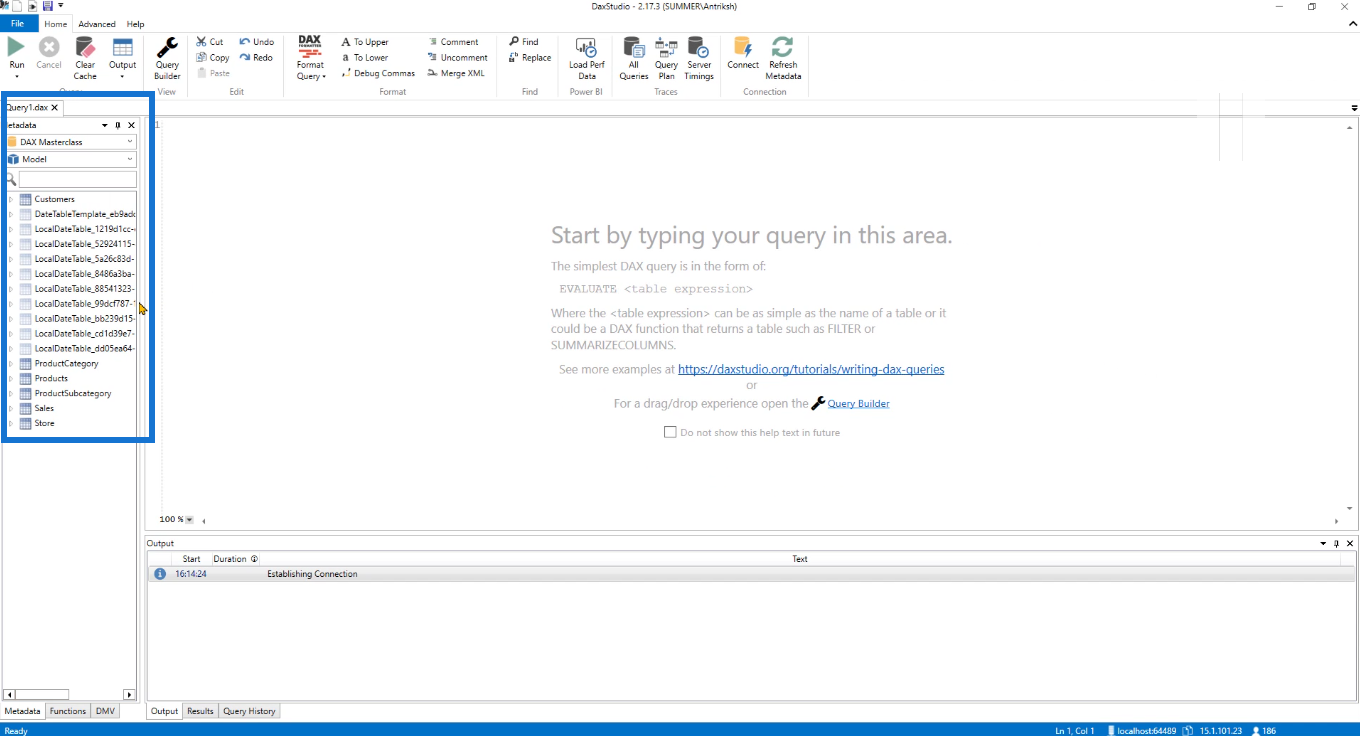This screenshot has width=1360, height=736.
Task: Switch to the Metadata panel tab
Action: tap(23, 711)
